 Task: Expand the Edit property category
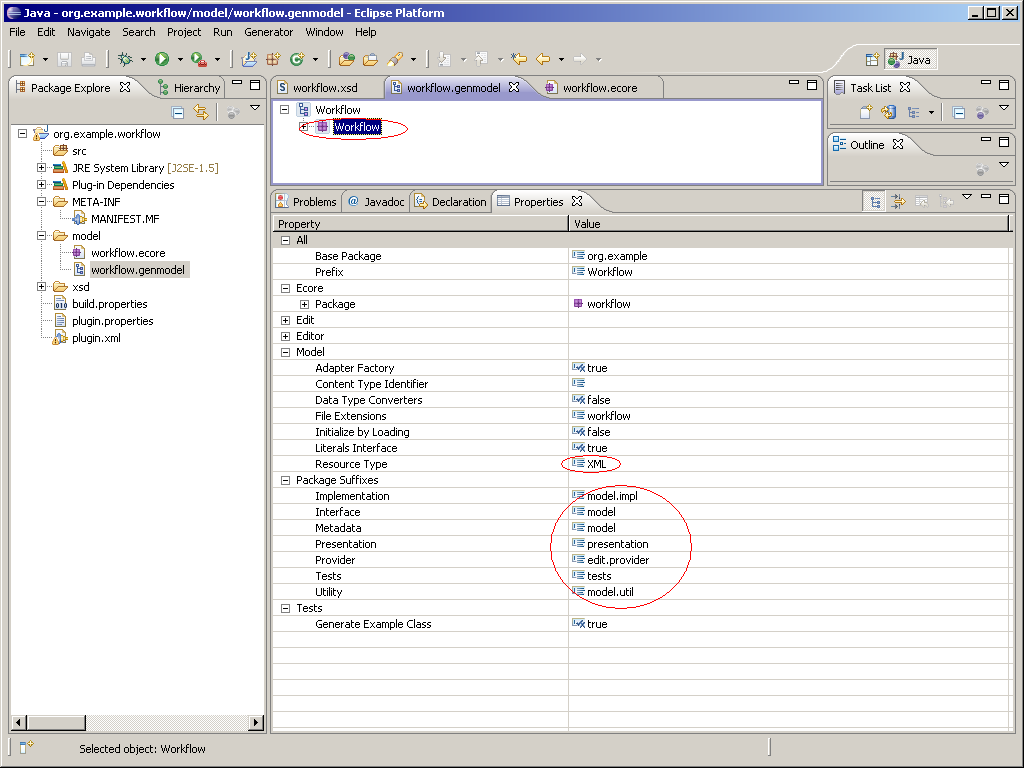tap(286, 320)
